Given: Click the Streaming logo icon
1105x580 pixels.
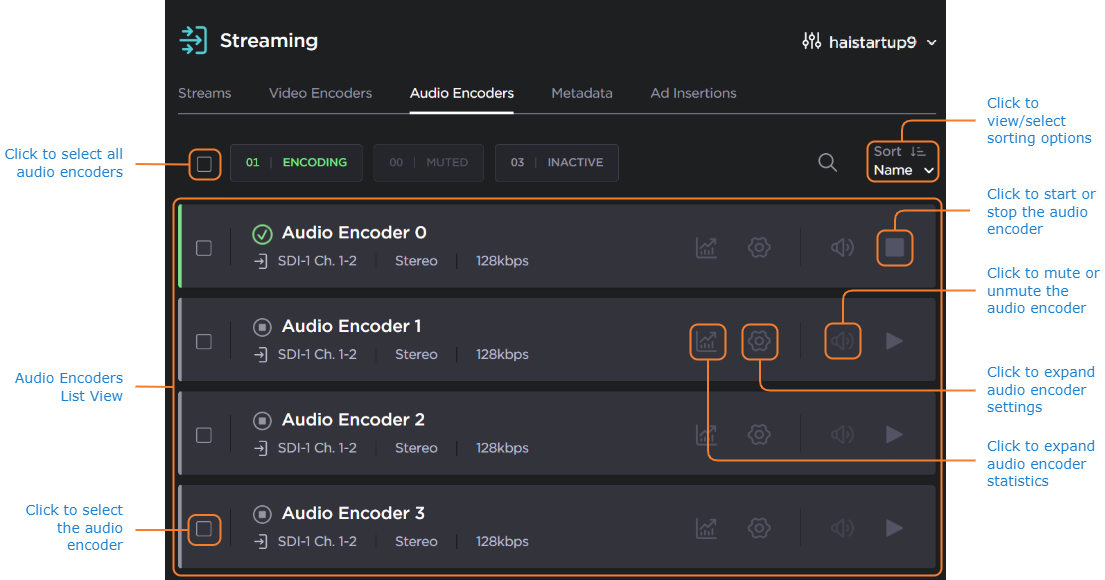Looking at the screenshot, I should click(x=192, y=41).
